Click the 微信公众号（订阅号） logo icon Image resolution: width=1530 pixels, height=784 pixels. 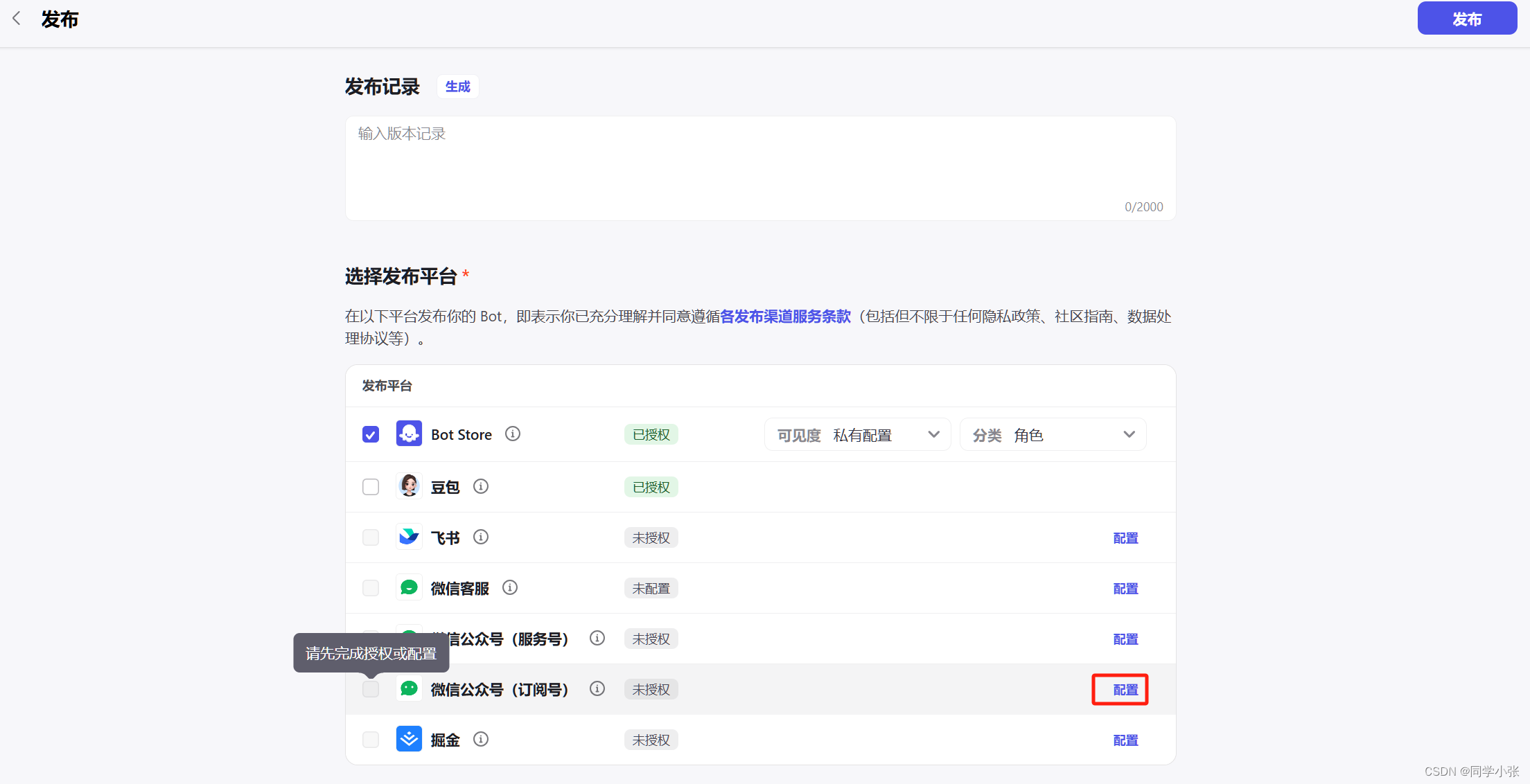click(409, 688)
